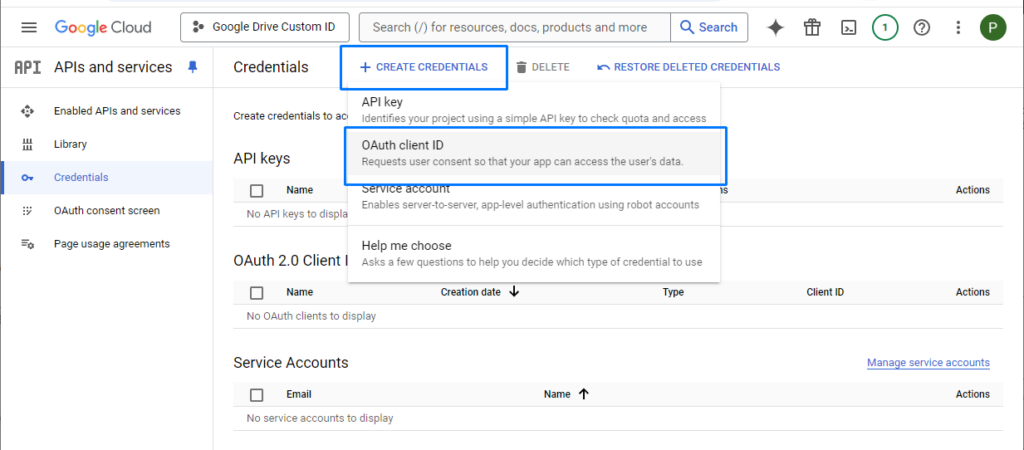Open the help question mark icon
Image resolution: width=1024 pixels, height=450 pixels.
(921, 27)
